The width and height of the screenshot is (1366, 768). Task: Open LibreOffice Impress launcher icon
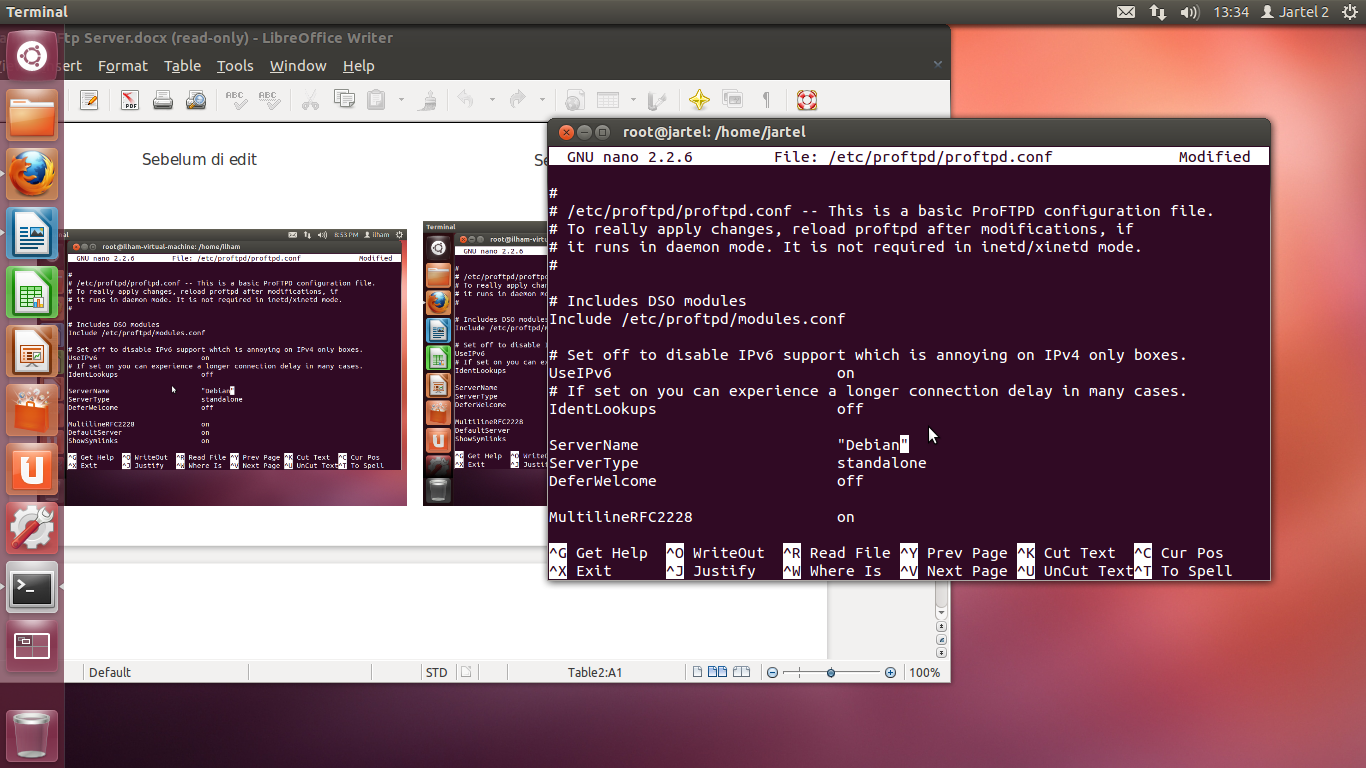tap(32, 352)
